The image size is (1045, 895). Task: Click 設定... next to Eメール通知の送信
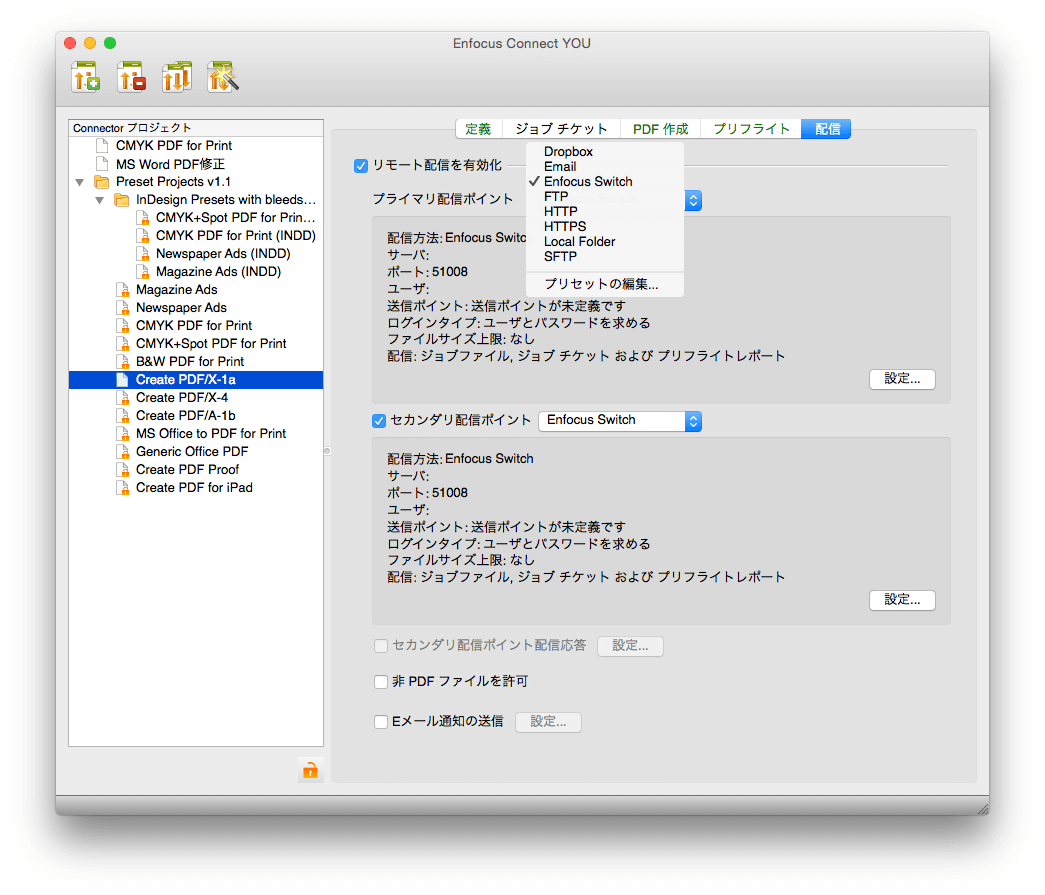click(548, 722)
